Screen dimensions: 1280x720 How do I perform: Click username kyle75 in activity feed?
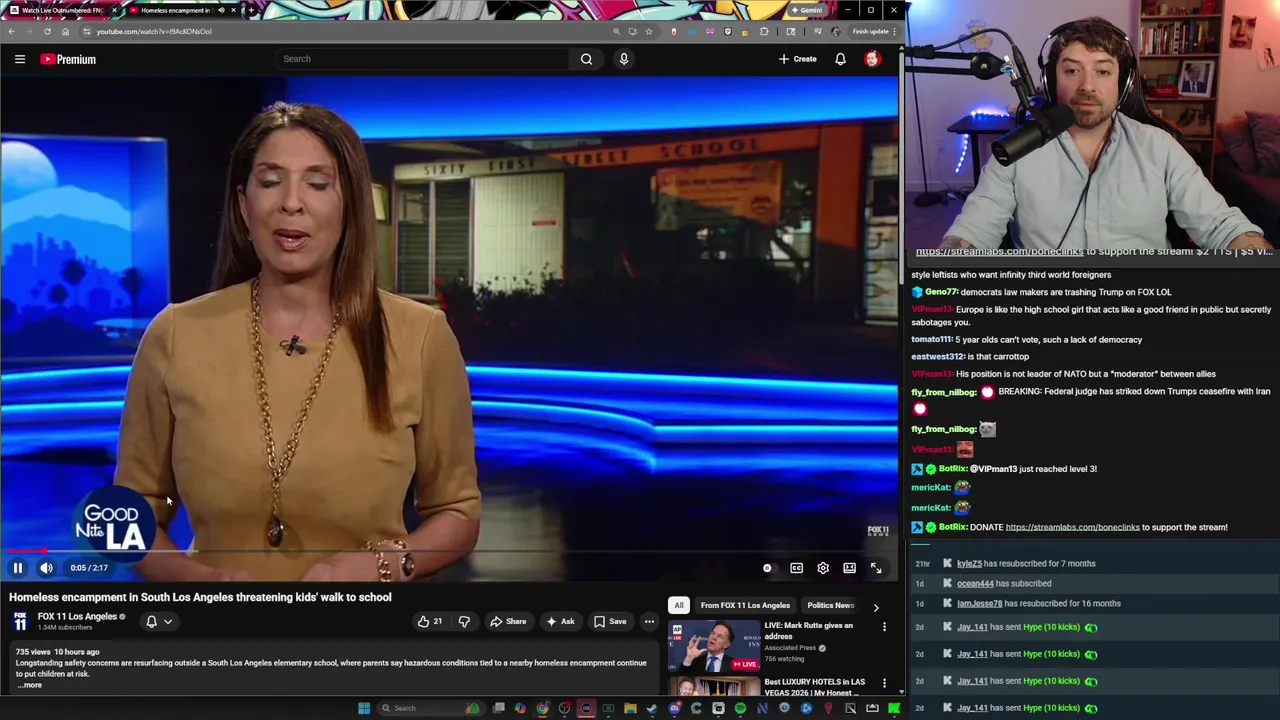tap(970, 564)
